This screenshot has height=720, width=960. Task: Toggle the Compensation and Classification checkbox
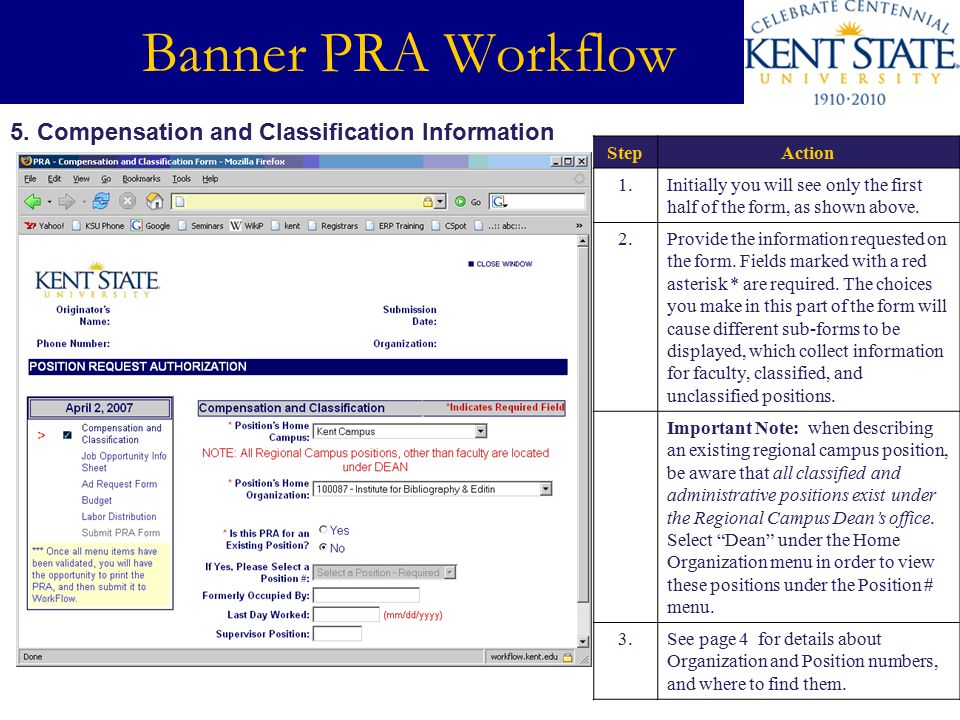pos(67,435)
